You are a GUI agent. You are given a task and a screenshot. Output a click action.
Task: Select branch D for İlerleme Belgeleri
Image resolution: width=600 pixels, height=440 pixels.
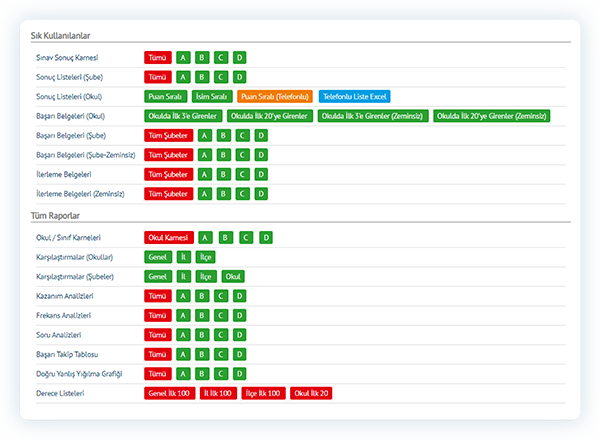(x=260, y=174)
